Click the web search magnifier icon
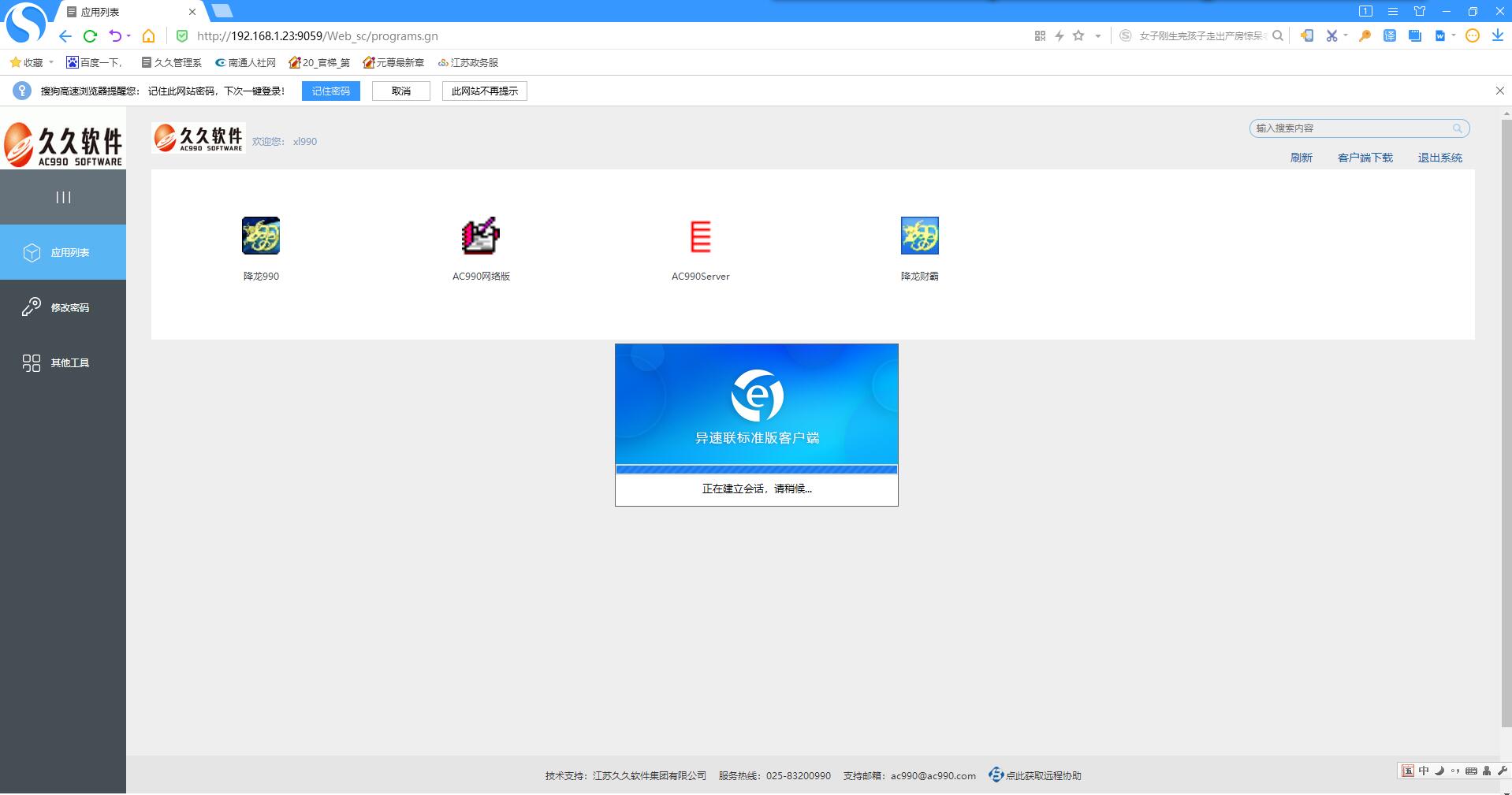Screen dimensions: 1512x795 point(1278,35)
